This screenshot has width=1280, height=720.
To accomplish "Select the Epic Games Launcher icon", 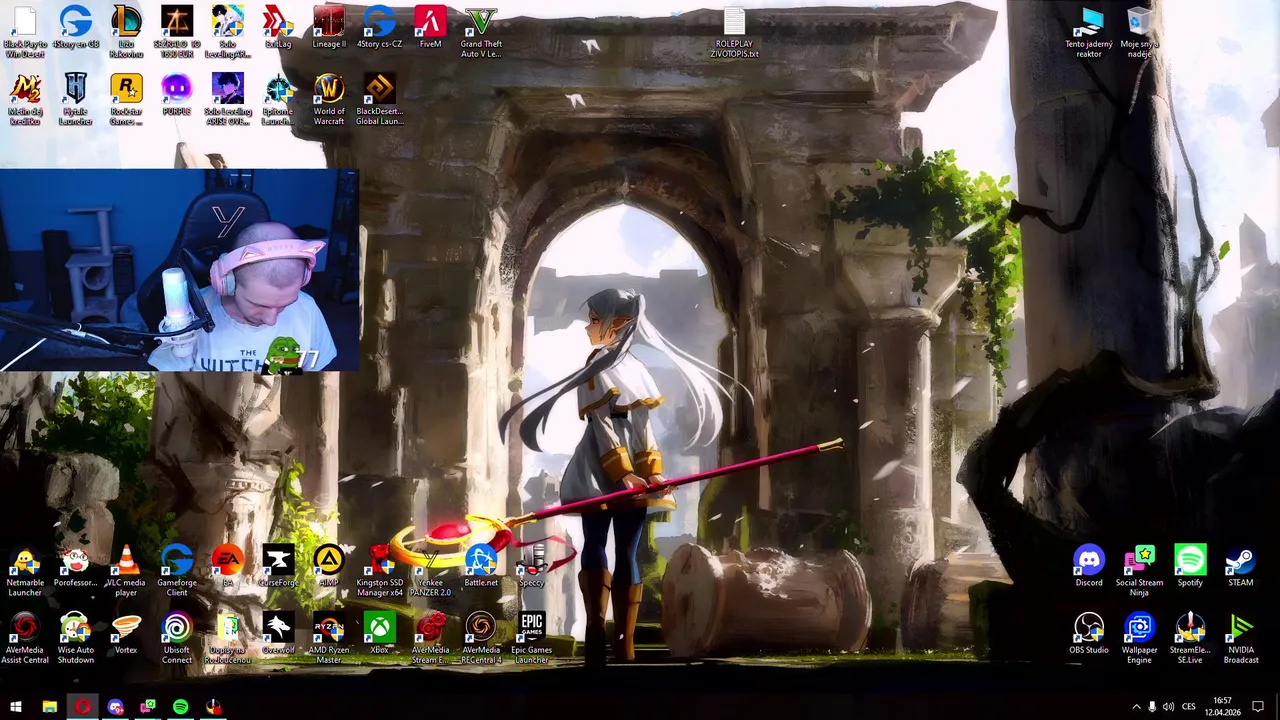I will coord(531,640).
